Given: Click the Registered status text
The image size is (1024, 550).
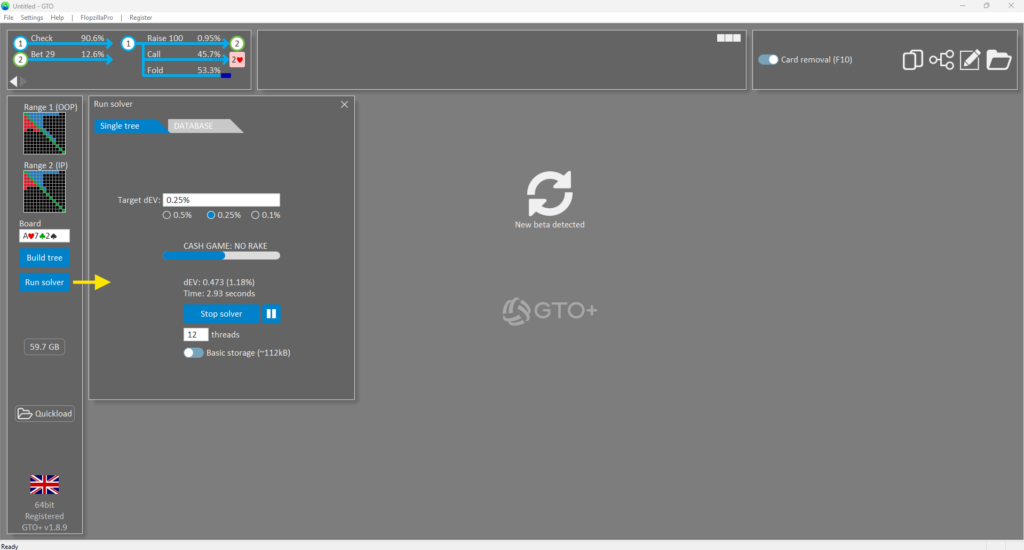Looking at the screenshot, I should pyautogui.click(x=44, y=516).
